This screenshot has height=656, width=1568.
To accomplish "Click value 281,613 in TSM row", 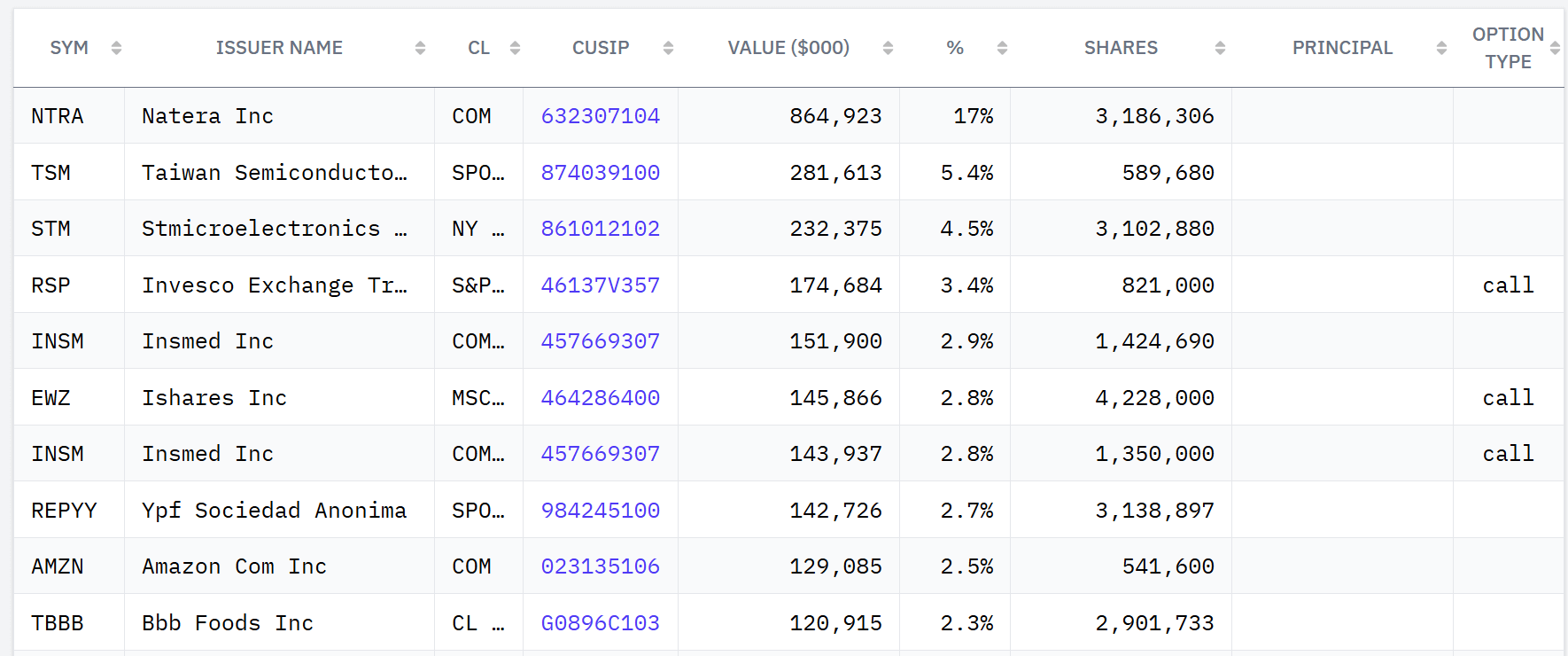I will tap(835, 173).
